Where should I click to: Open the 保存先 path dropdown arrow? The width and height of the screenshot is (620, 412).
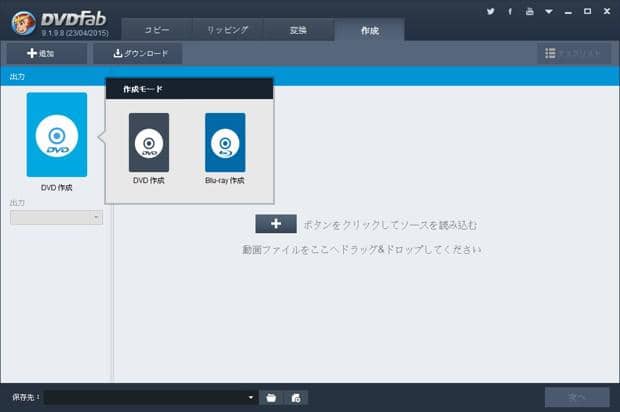(x=251, y=398)
